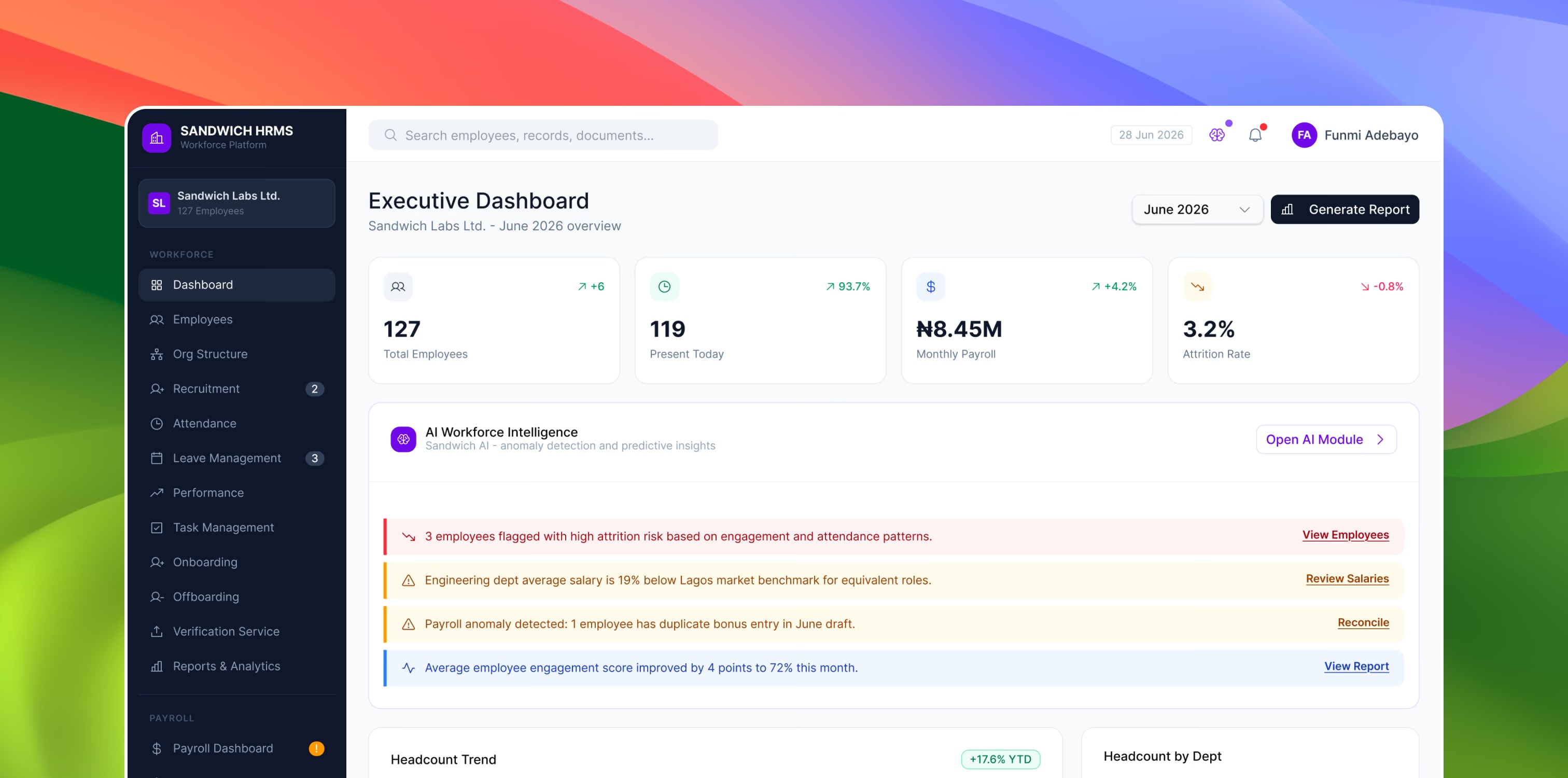This screenshot has height=778, width=1568.
Task: Click the Attrition Rate trend-down icon
Action: pyautogui.click(x=1197, y=287)
